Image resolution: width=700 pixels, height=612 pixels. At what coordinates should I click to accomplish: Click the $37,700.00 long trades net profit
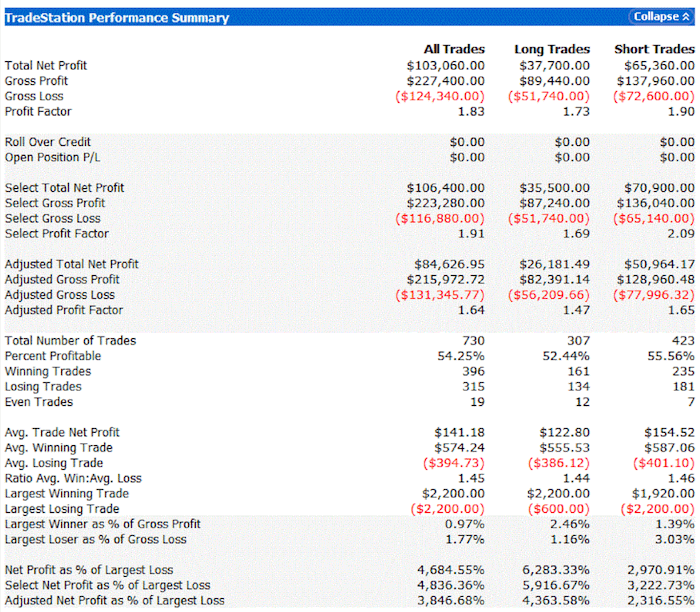click(x=554, y=66)
